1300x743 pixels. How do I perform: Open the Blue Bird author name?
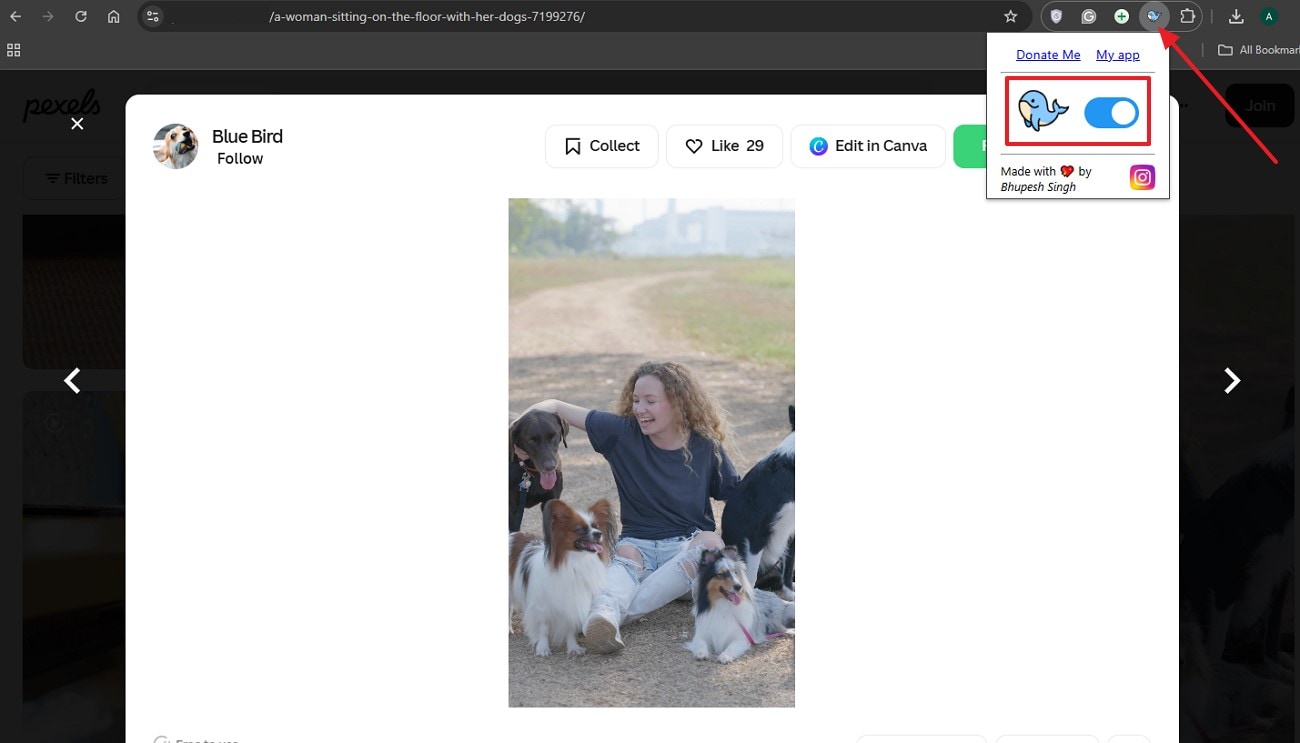247,136
